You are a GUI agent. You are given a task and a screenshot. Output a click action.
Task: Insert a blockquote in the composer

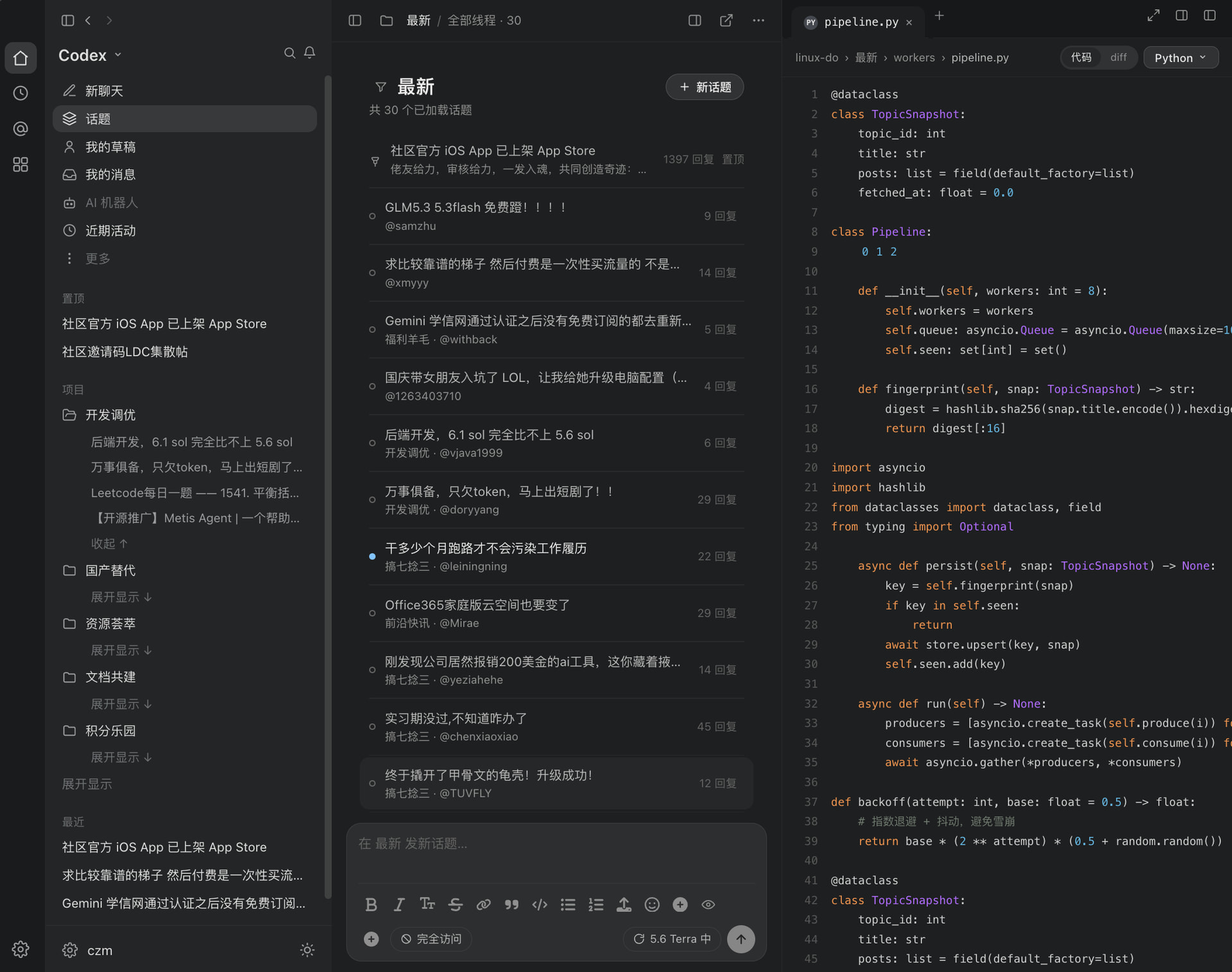(x=511, y=905)
